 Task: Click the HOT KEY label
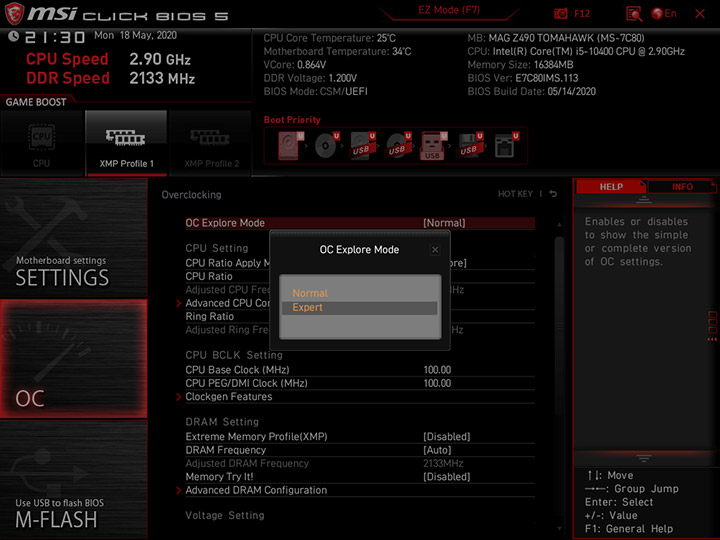[515, 194]
